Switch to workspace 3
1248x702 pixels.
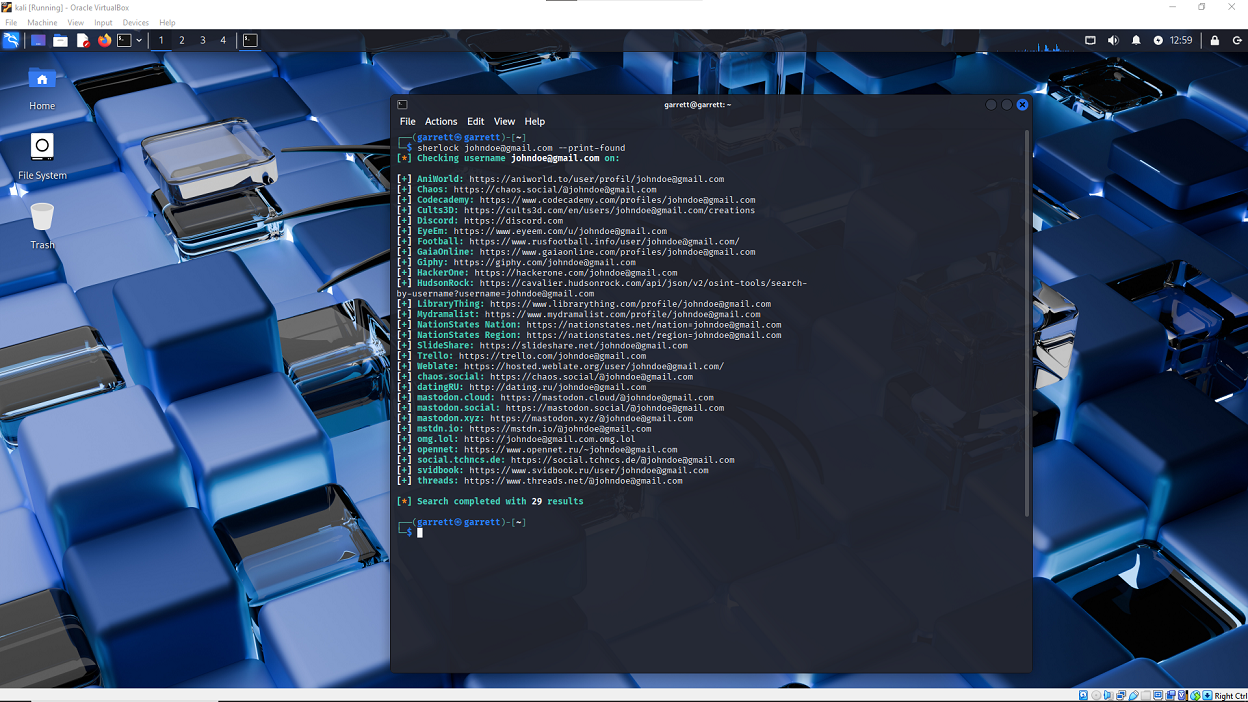(203, 40)
